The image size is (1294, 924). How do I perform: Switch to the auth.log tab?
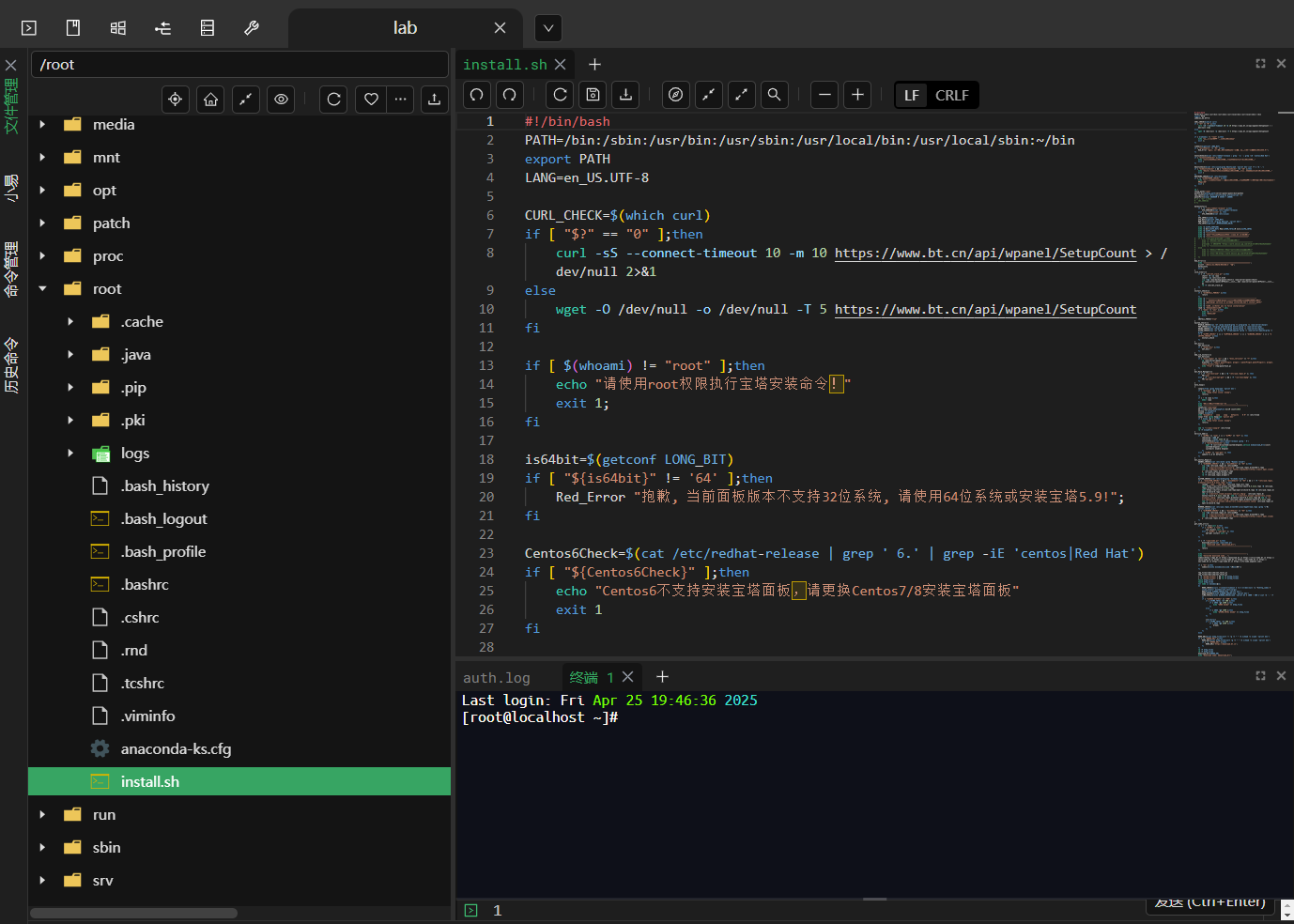pos(496,678)
